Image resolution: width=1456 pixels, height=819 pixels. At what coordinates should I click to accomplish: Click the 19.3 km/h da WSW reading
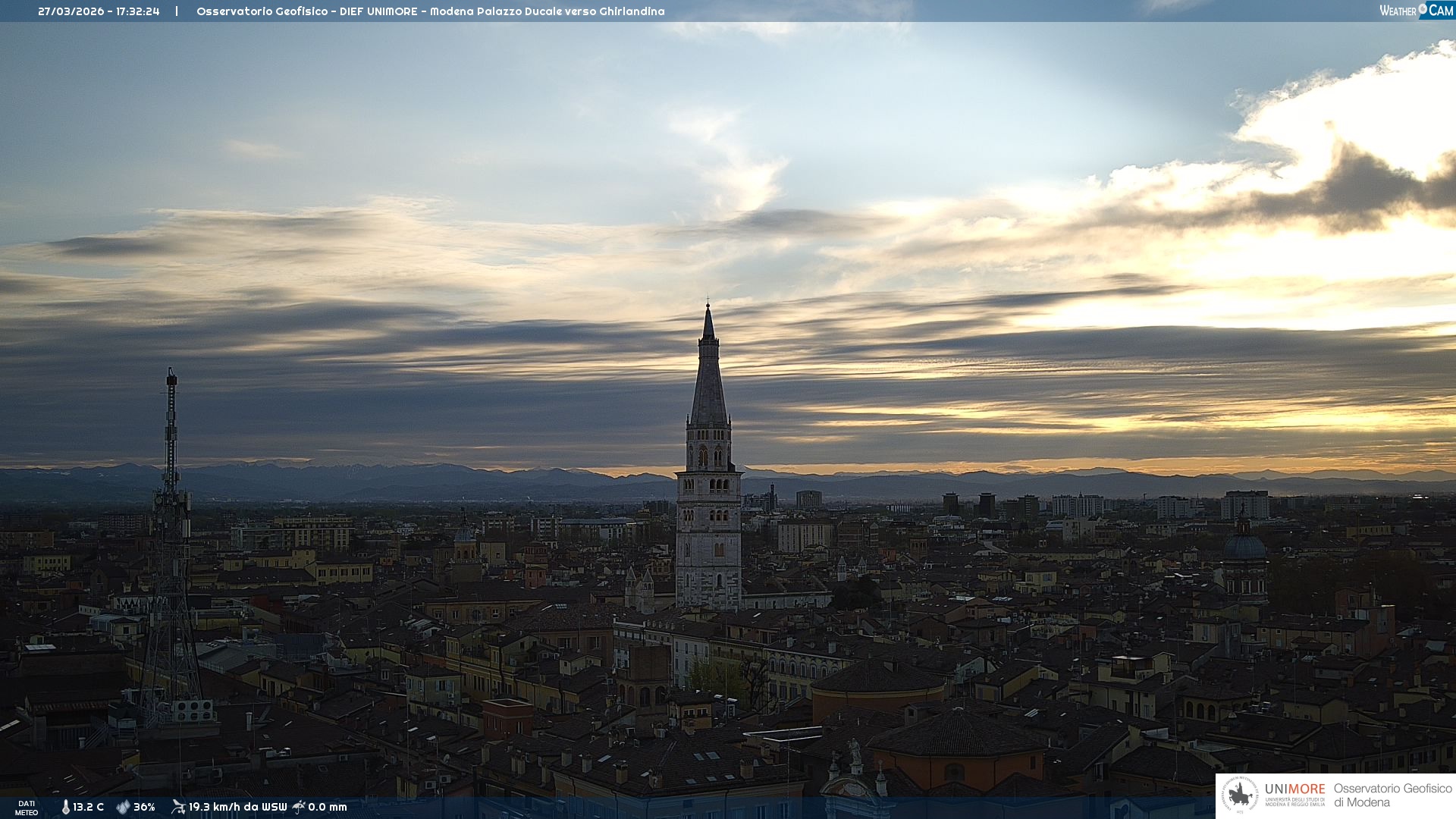(237, 807)
